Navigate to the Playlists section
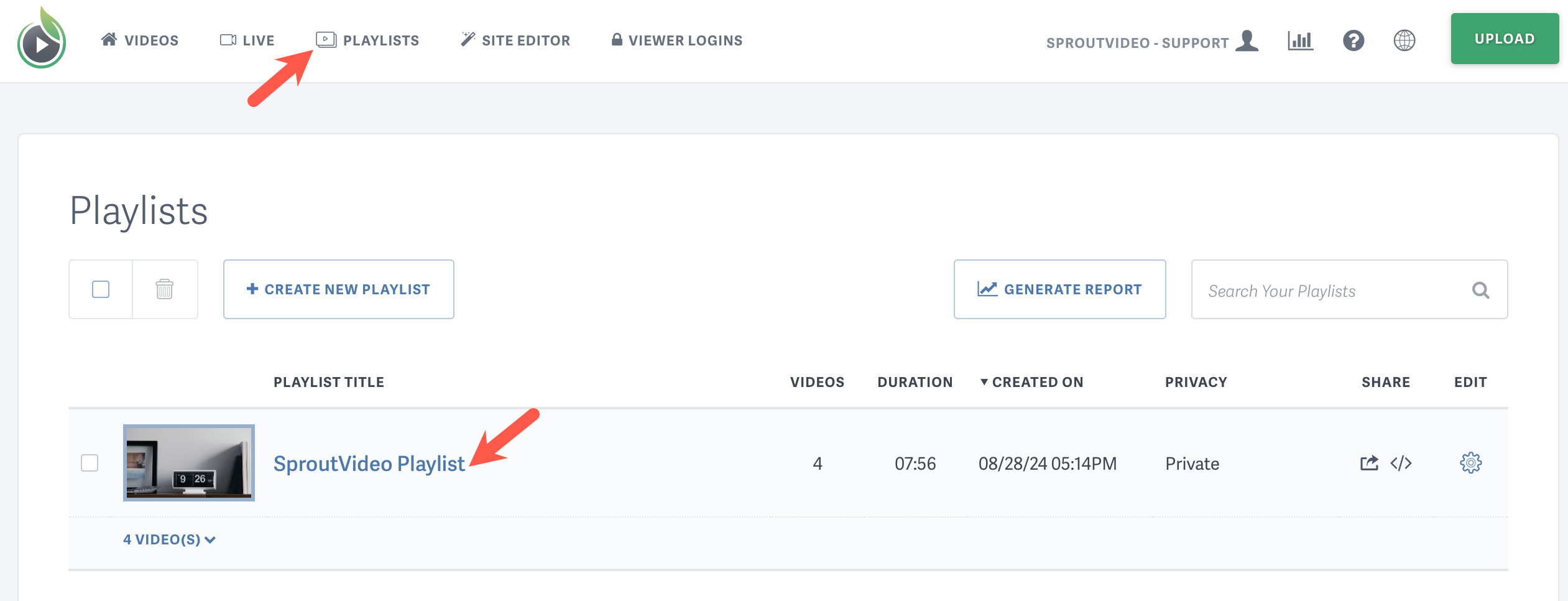Screen dimensions: 1568x601 point(368,40)
